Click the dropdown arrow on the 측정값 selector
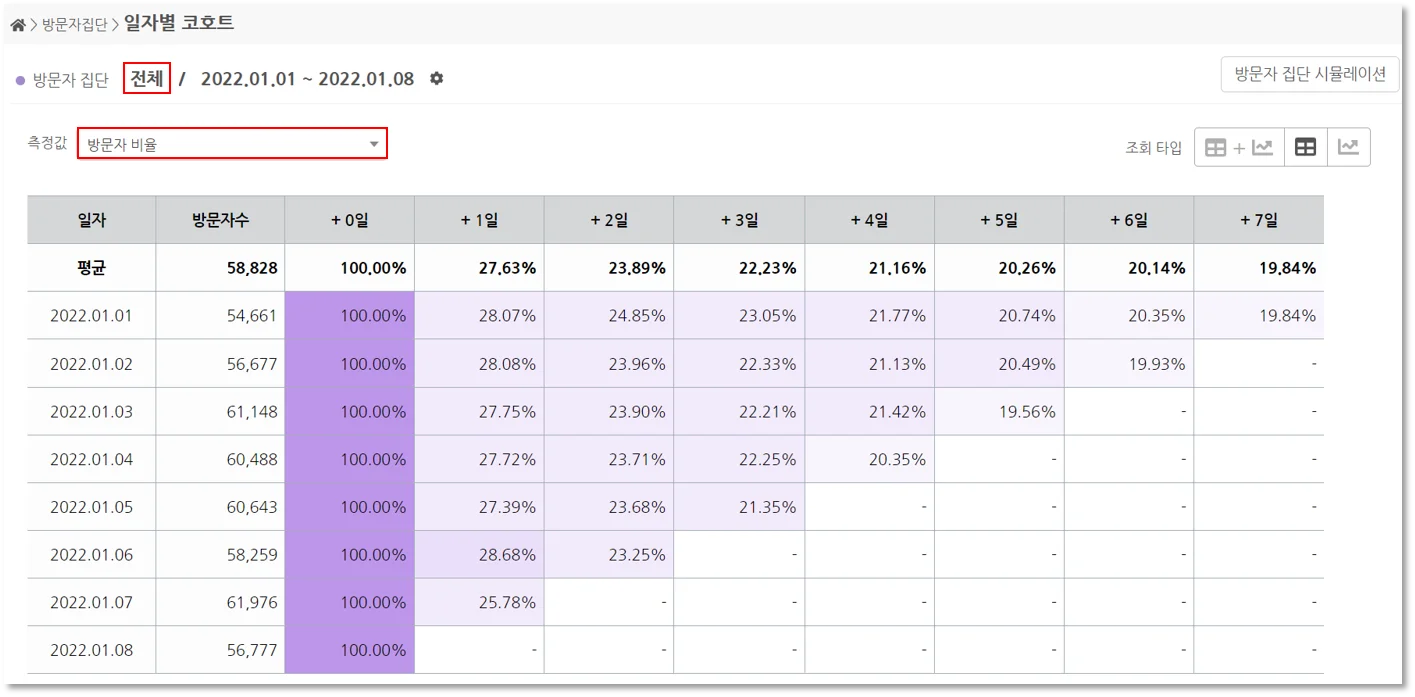 (x=375, y=143)
